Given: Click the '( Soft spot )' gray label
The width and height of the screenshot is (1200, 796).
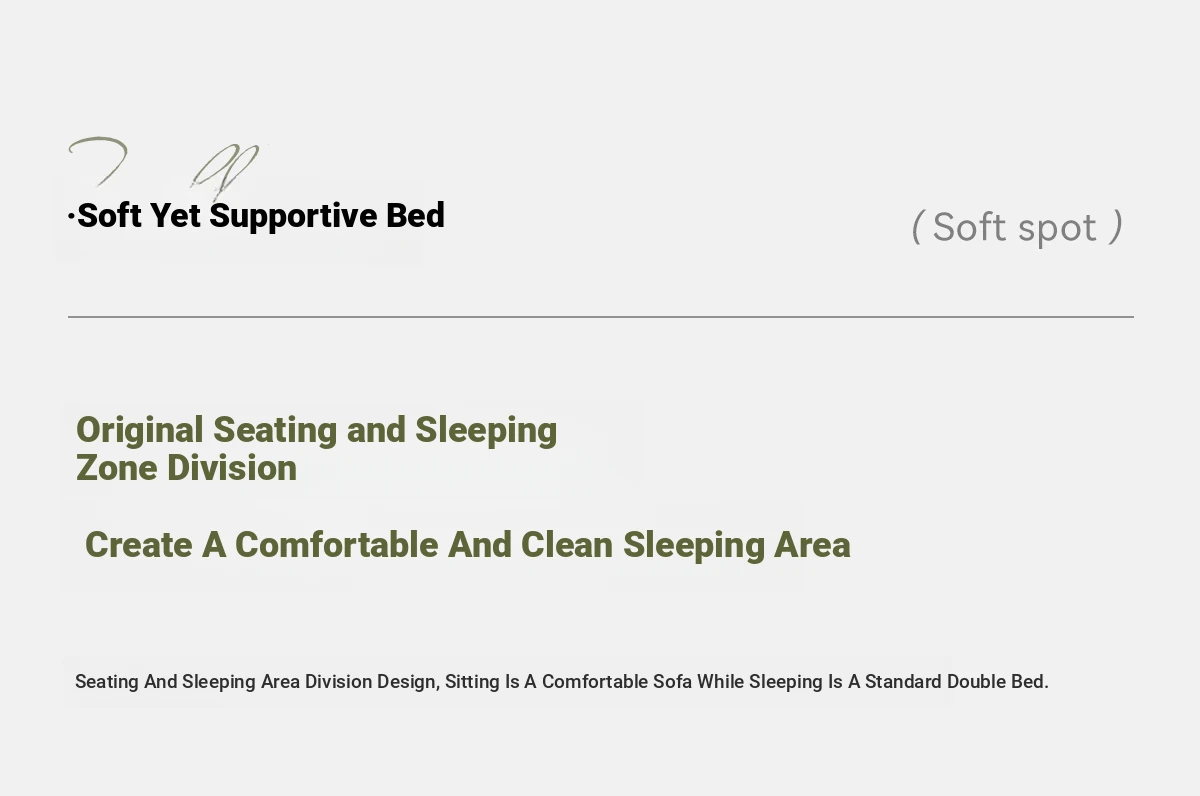Looking at the screenshot, I should click(x=1017, y=228).
